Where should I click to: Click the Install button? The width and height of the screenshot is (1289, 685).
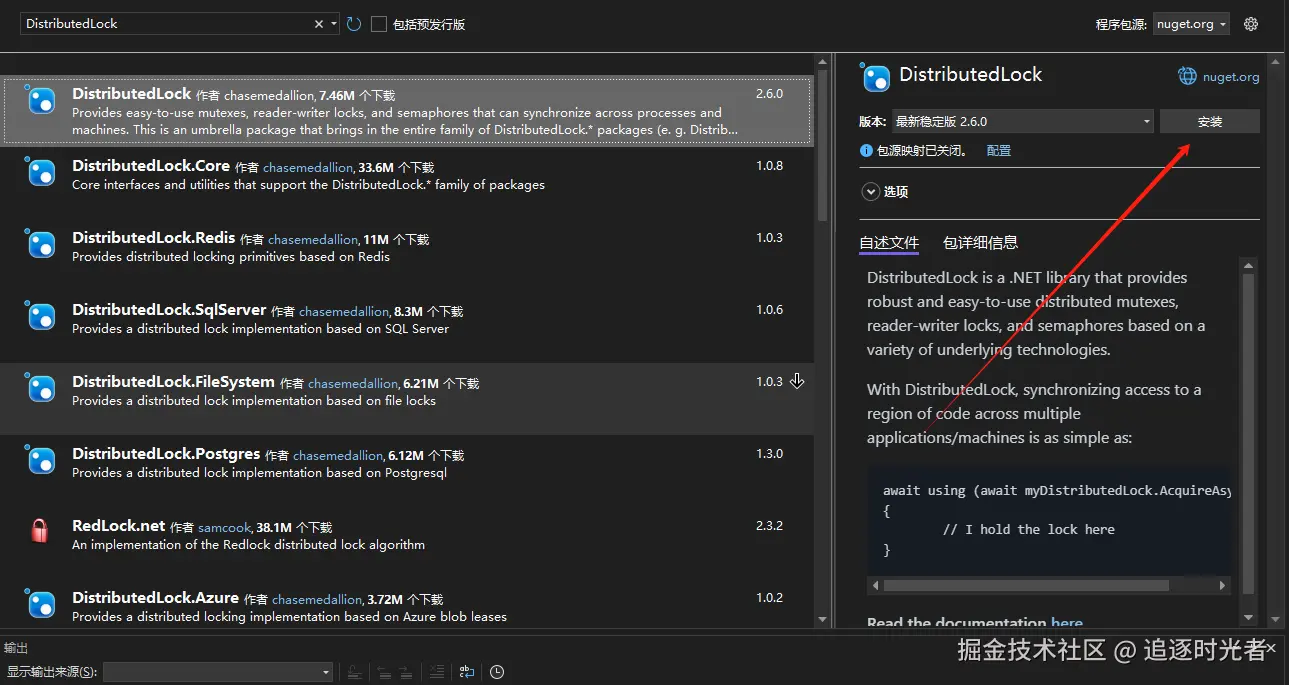(x=1210, y=122)
